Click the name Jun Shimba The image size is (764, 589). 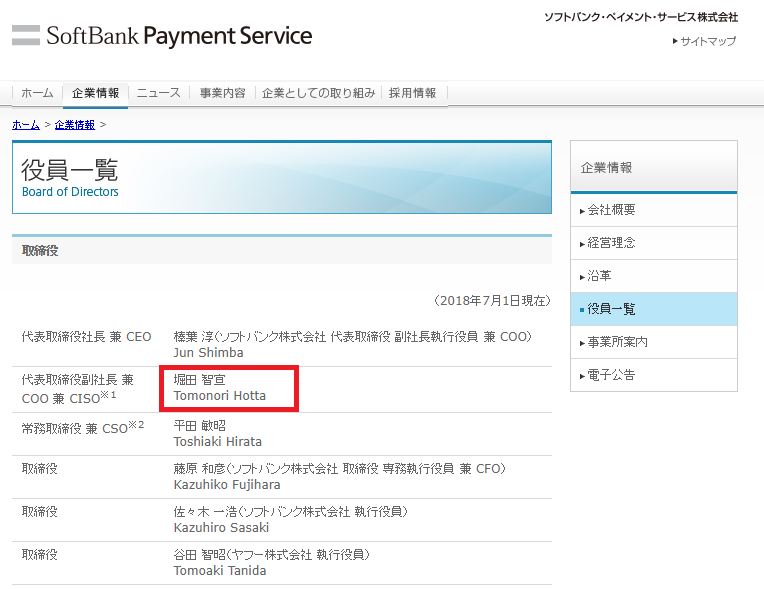coord(209,353)
